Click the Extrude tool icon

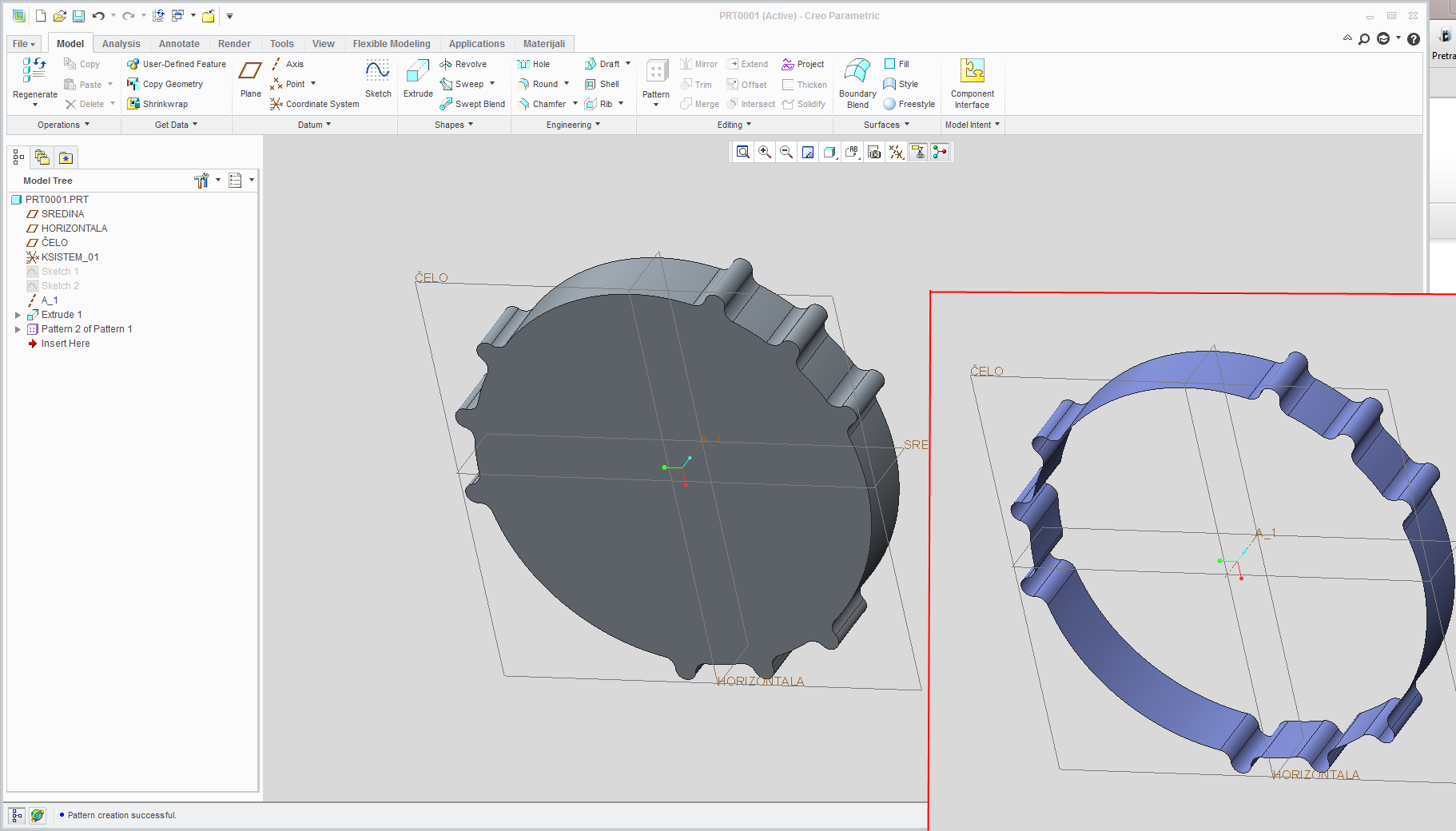pyautogui.click(x=418, y=72)
